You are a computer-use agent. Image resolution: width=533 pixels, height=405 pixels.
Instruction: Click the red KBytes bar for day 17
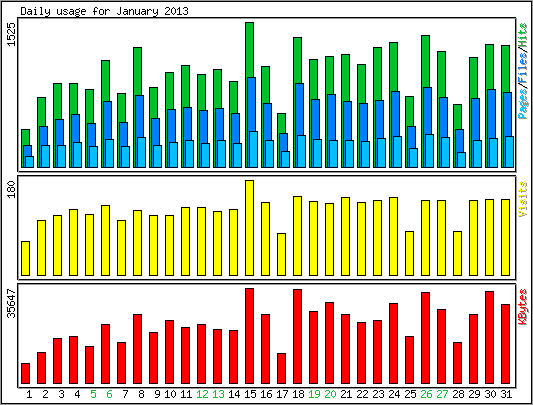[x=281, y=369]
